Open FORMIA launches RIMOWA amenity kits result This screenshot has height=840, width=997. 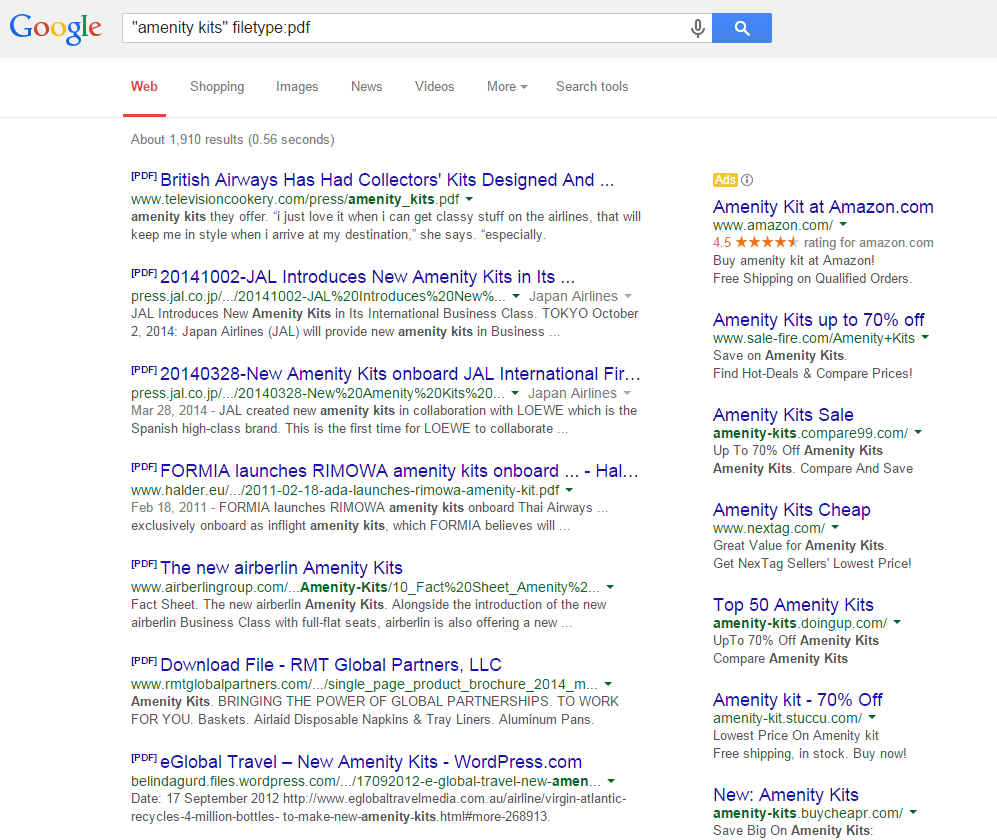coord(399,471)
